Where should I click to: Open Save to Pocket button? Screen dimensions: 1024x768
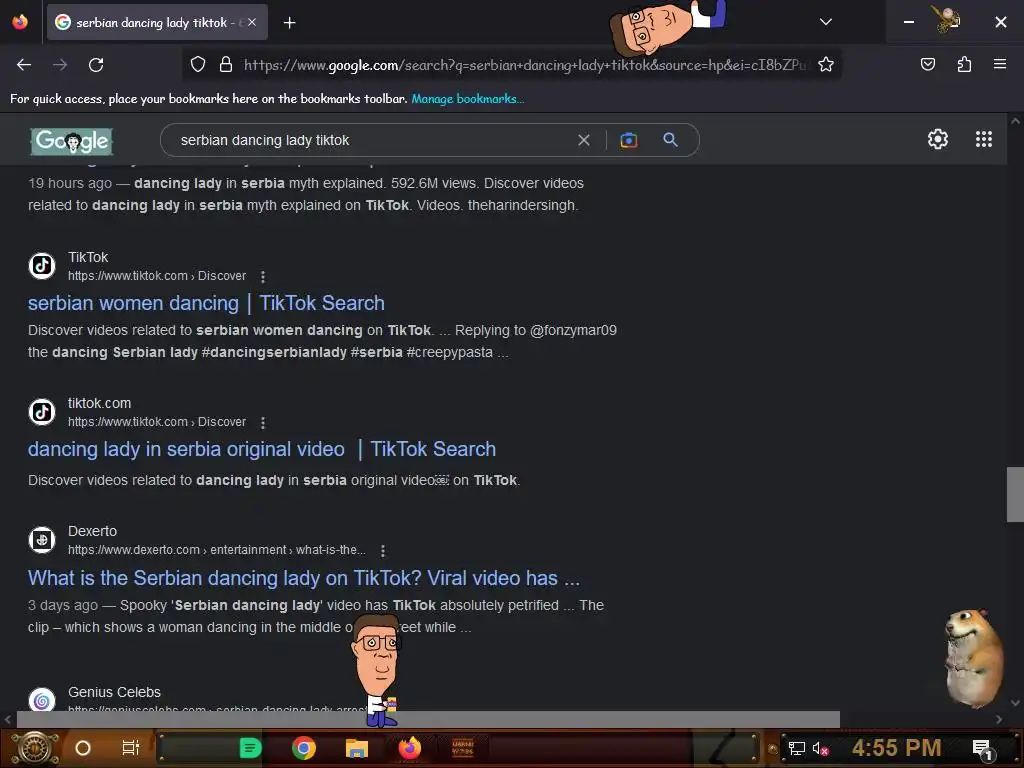(927, 64)
